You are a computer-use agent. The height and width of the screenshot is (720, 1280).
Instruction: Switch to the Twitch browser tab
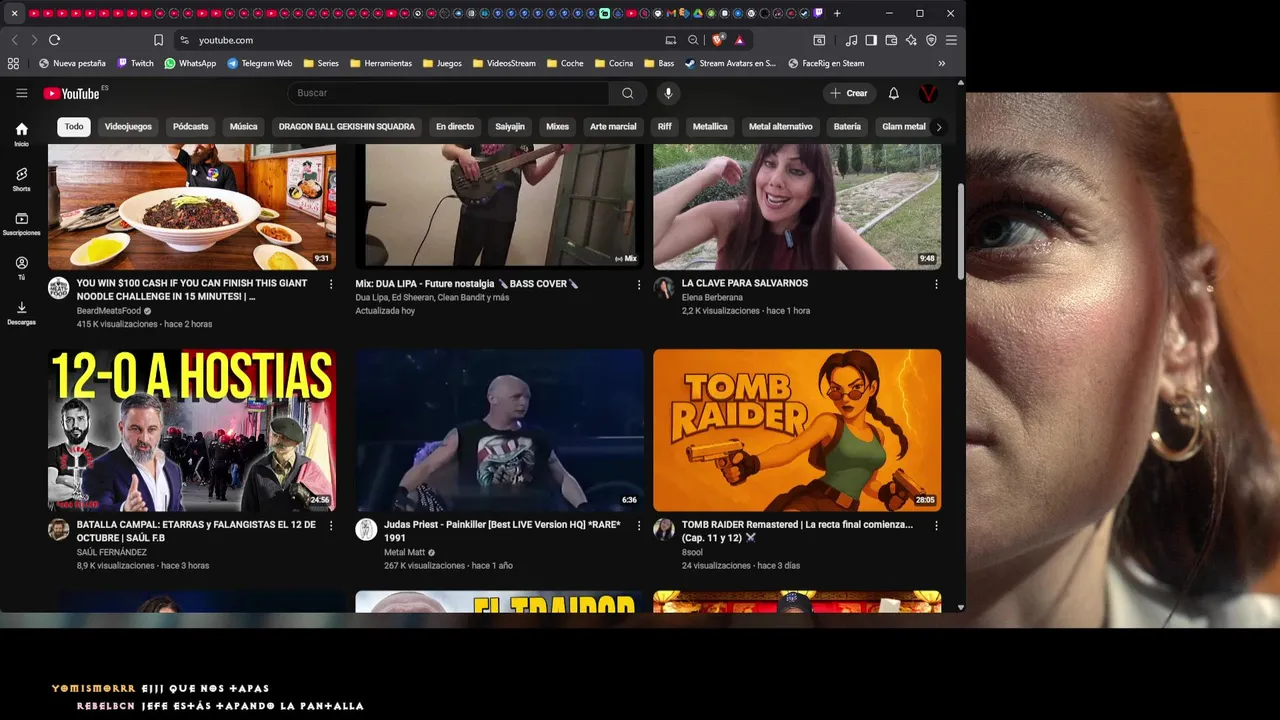[x=818, y=13]
